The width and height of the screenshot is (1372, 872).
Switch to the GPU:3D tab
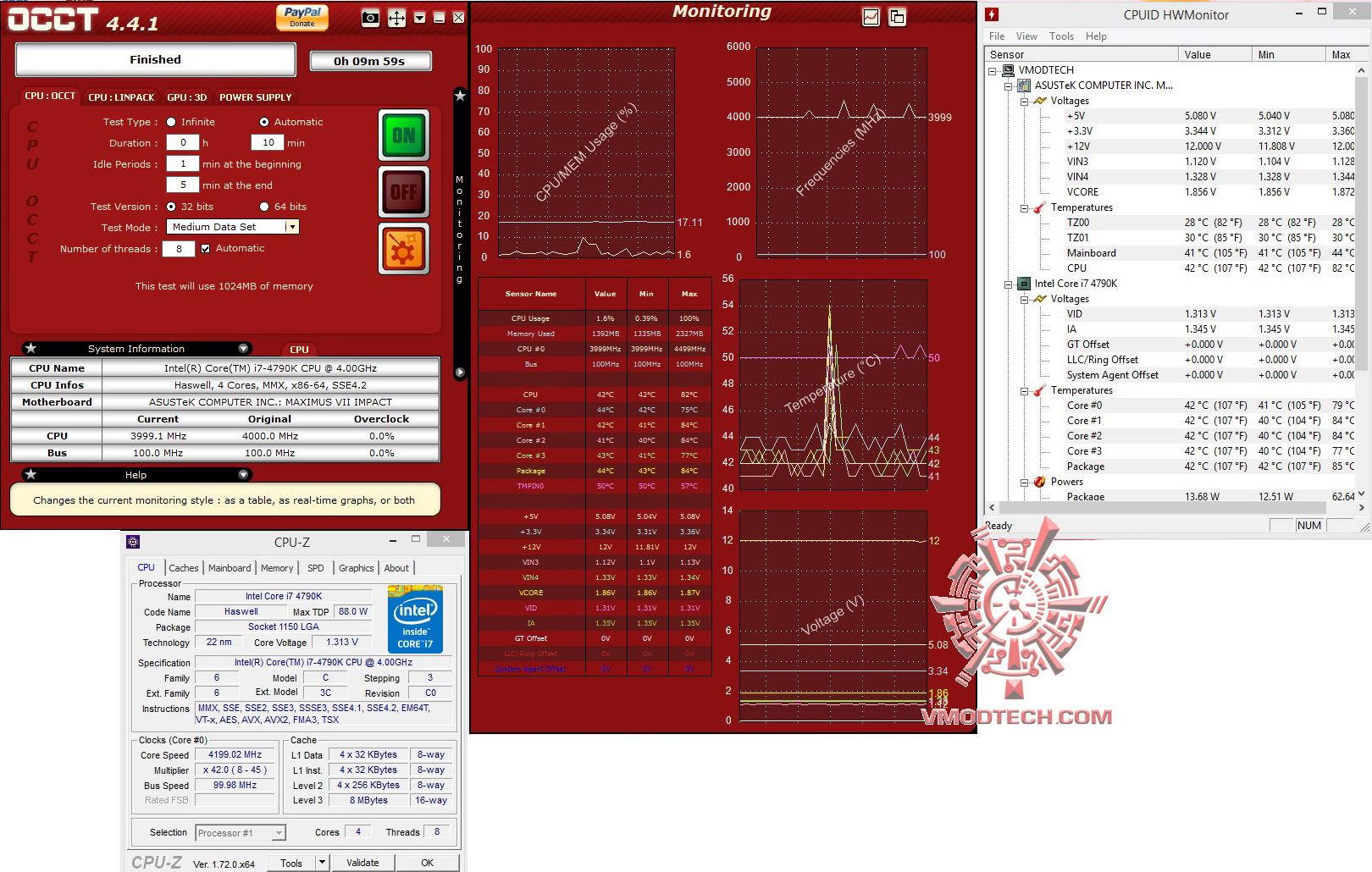point(187,97)
